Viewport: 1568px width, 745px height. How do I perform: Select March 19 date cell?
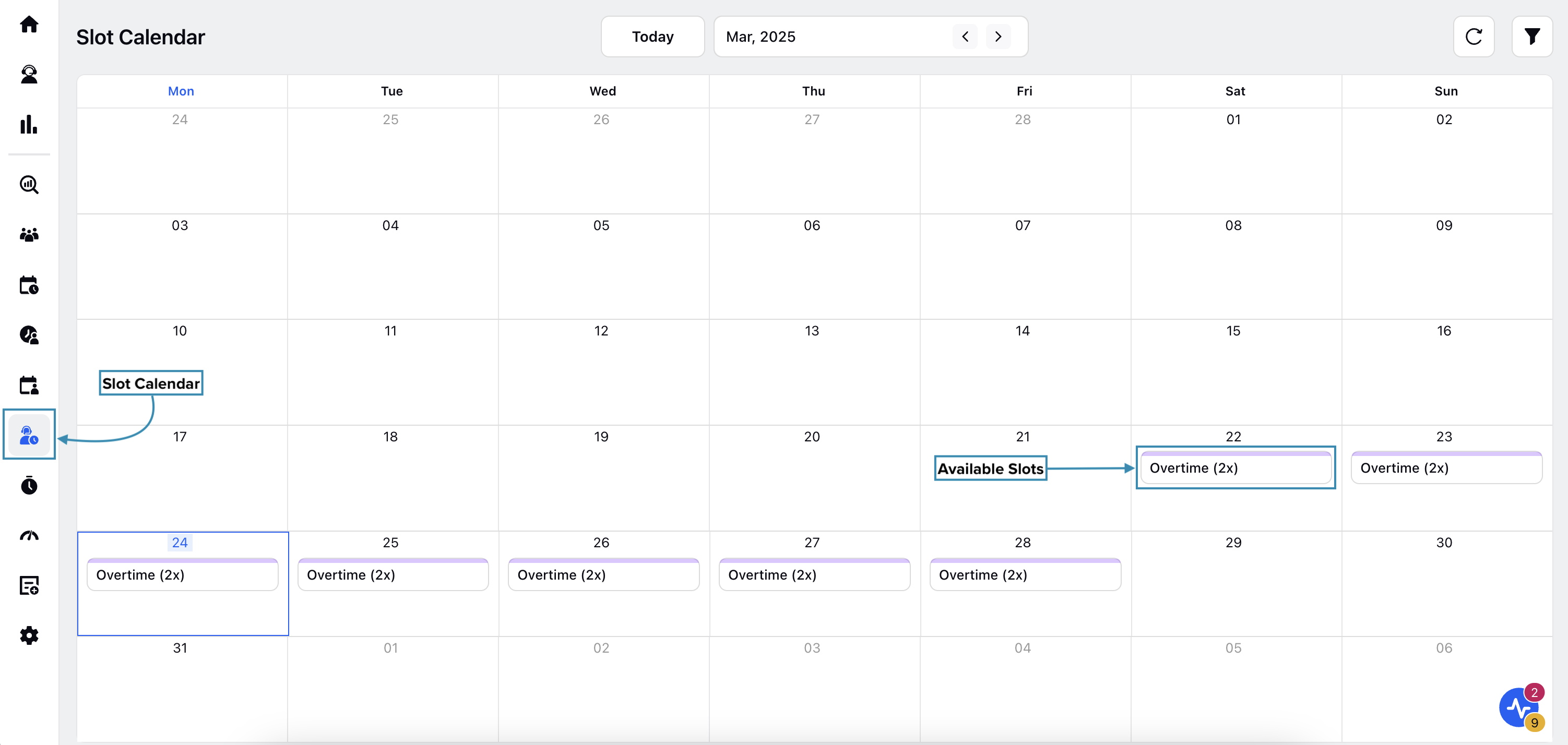coord(603,478)
